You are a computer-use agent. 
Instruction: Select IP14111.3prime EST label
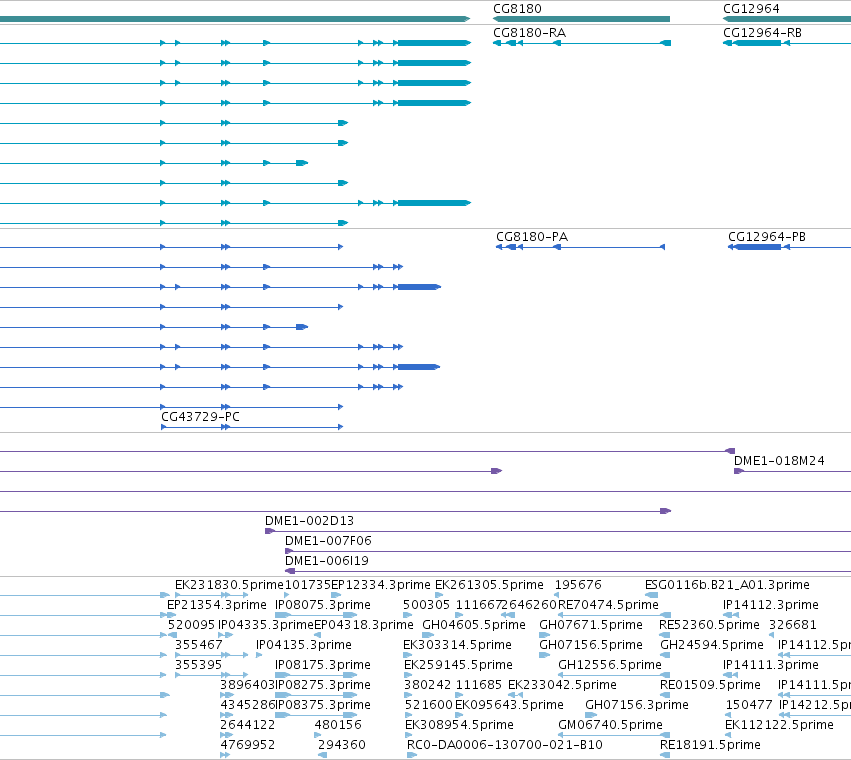pyautogui.click(x=771, y=665)
